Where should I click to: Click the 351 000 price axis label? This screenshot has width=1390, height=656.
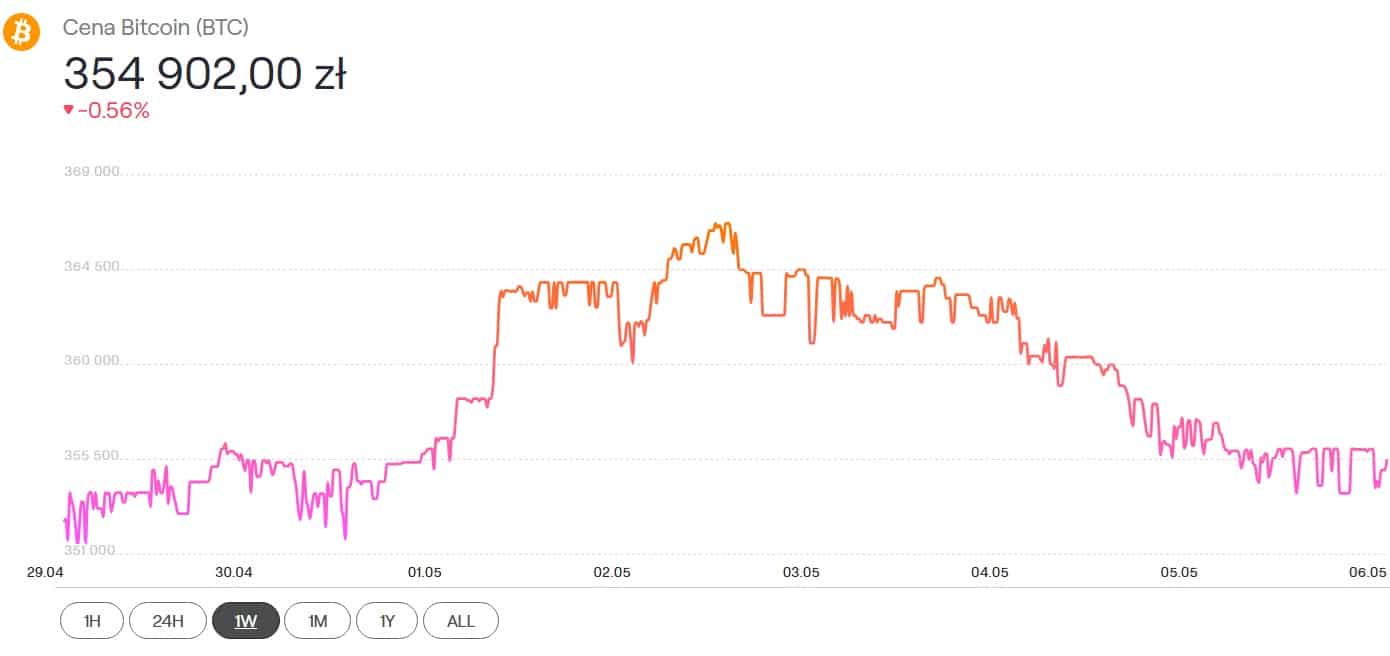click(x=91, y=550)
